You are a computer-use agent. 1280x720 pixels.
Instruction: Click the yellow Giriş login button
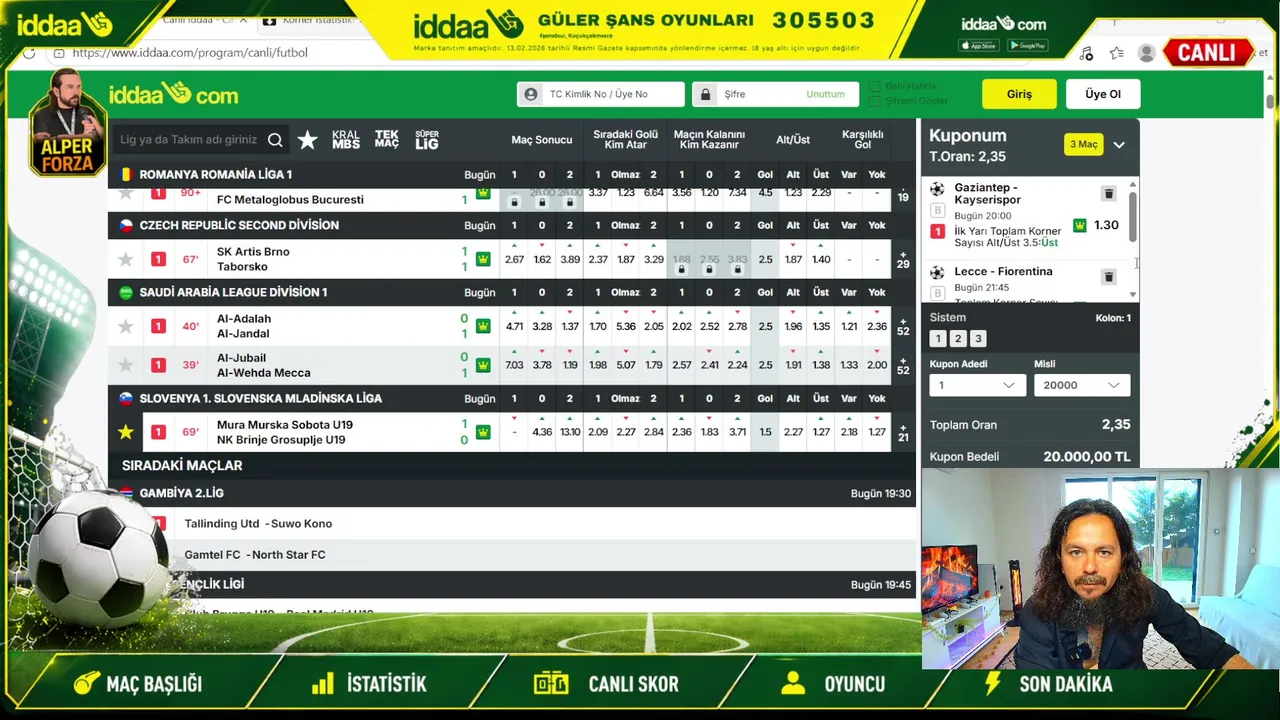pyautogui.click(x=1019, y=94)
